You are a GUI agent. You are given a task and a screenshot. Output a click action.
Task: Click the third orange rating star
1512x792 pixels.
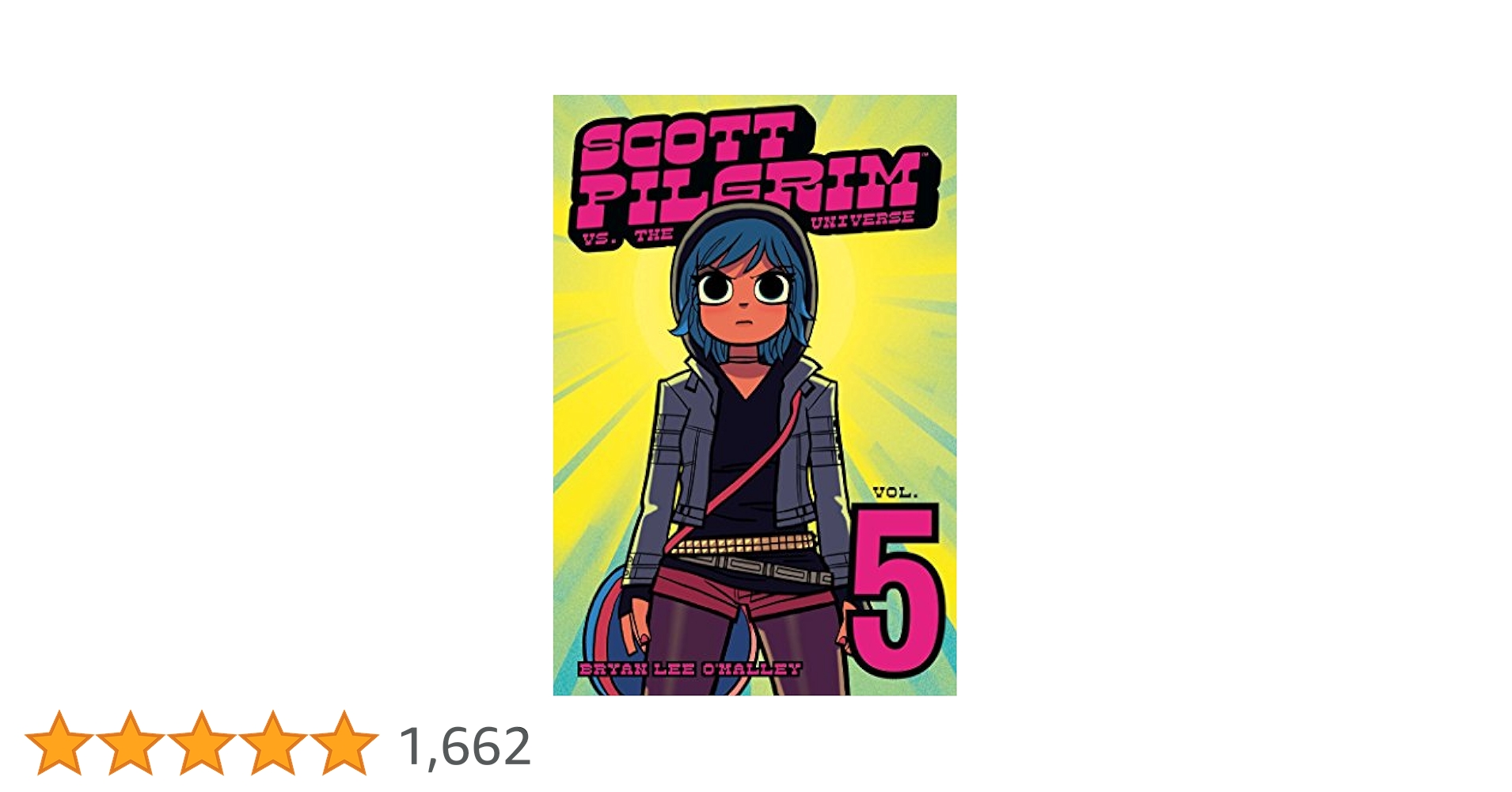click(201, 743)
